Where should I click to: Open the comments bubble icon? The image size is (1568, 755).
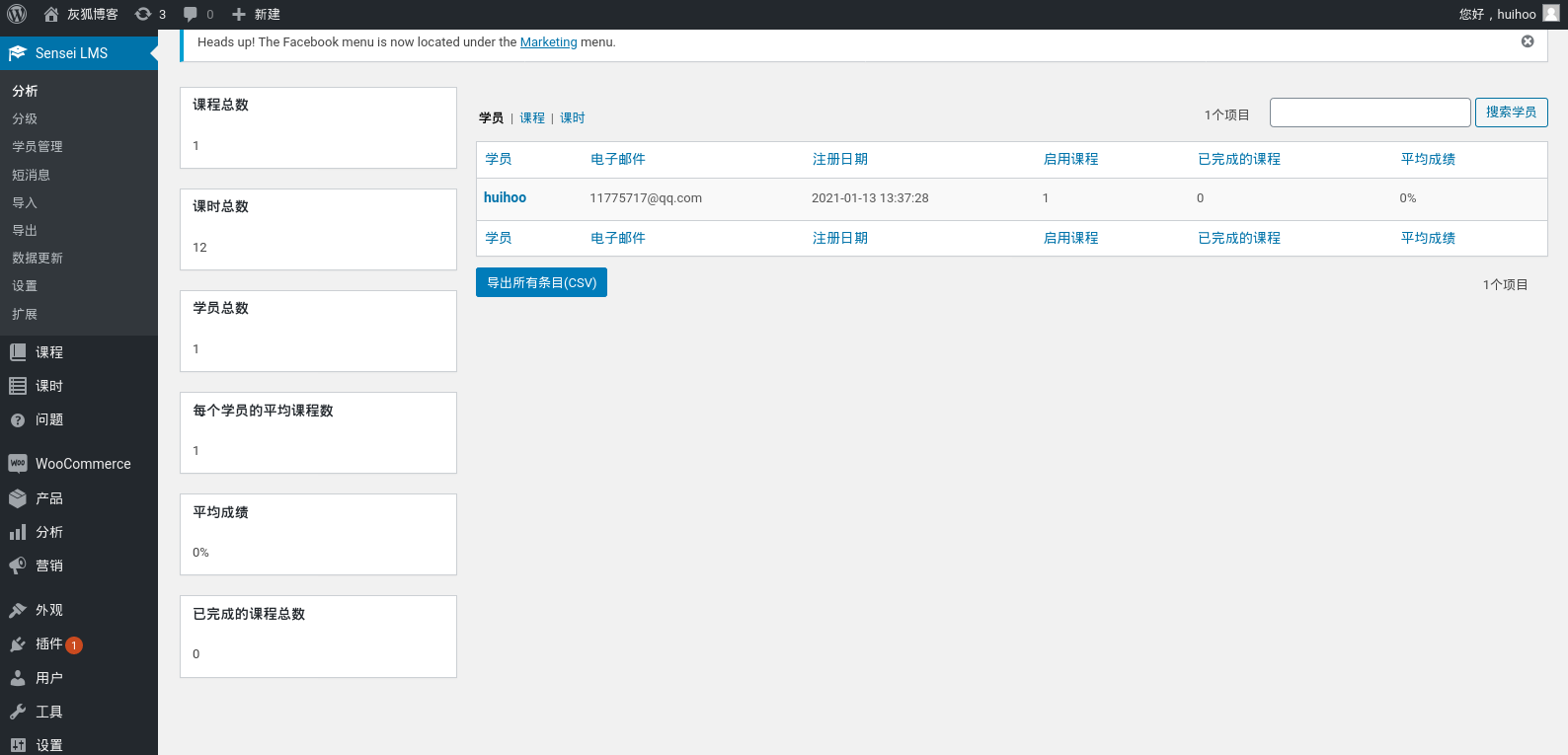coord(191,14)
